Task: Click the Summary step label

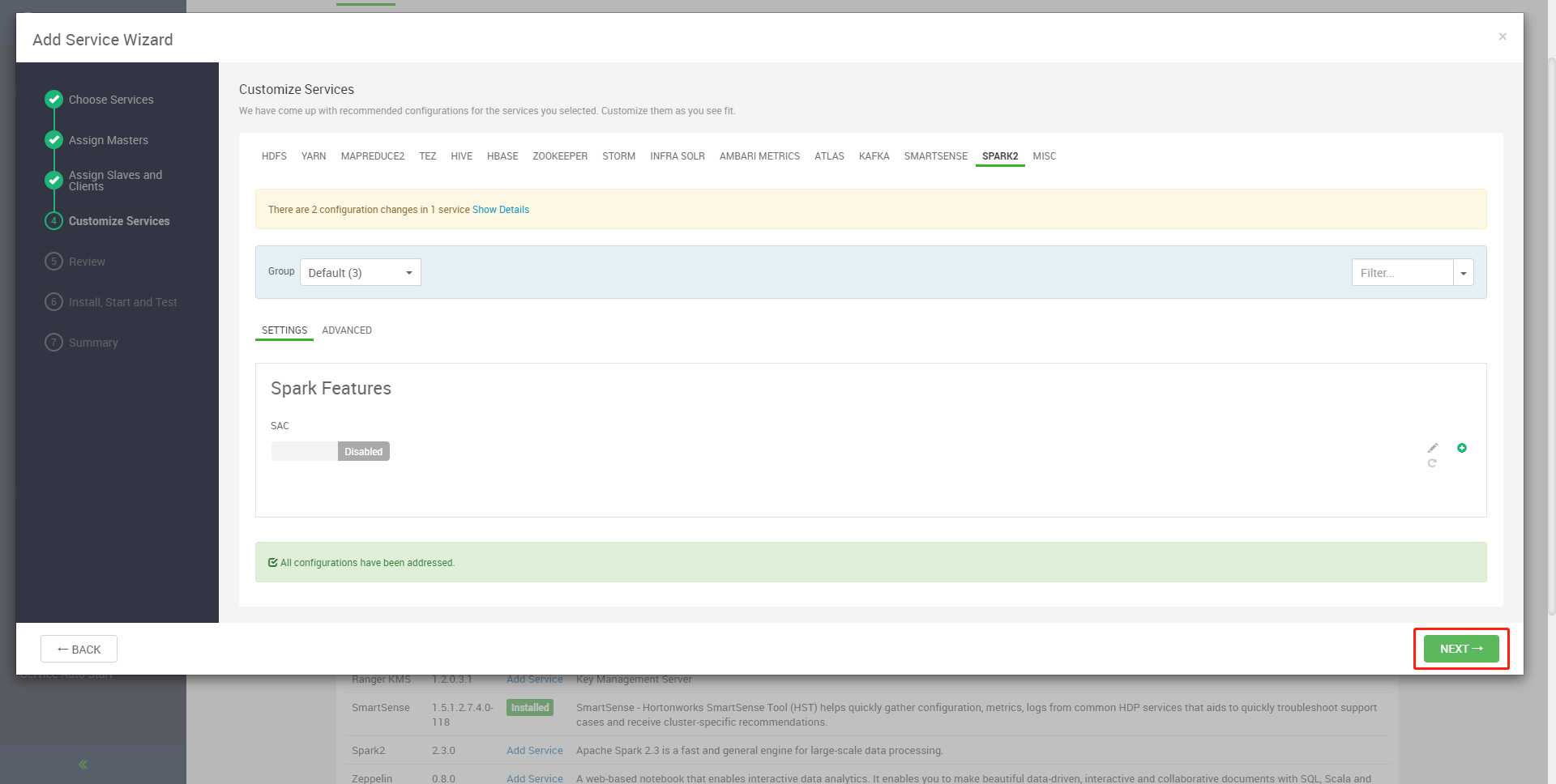Action: pos(93,343)
